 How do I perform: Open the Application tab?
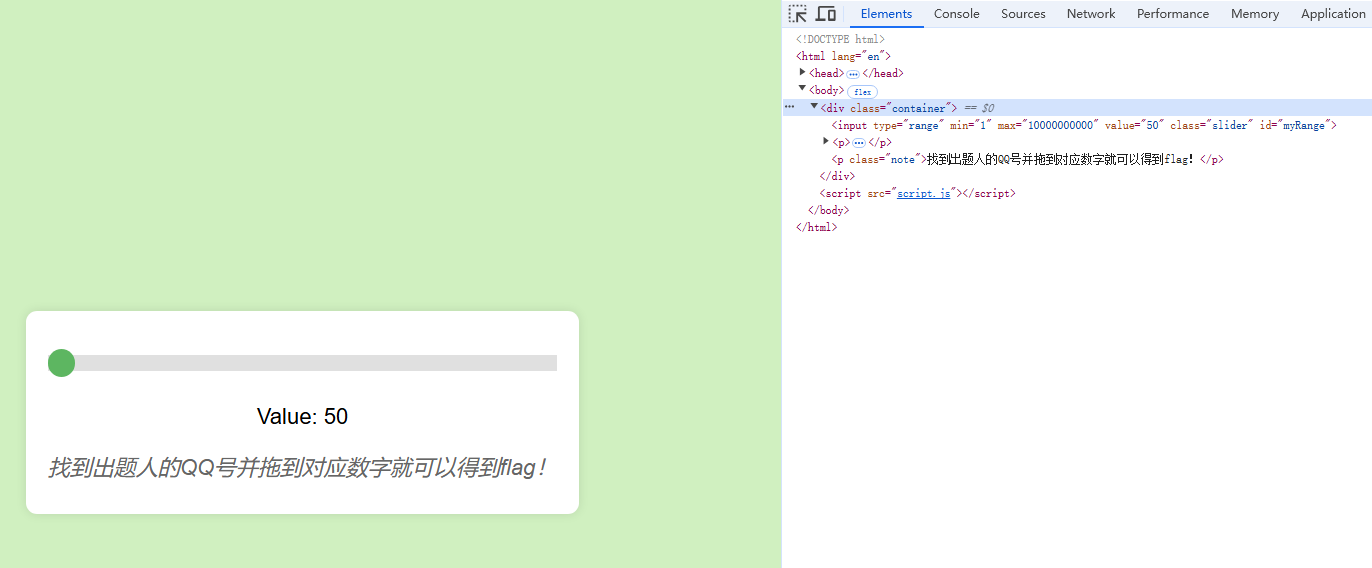pyautogui.click(x=1333, y=14)
